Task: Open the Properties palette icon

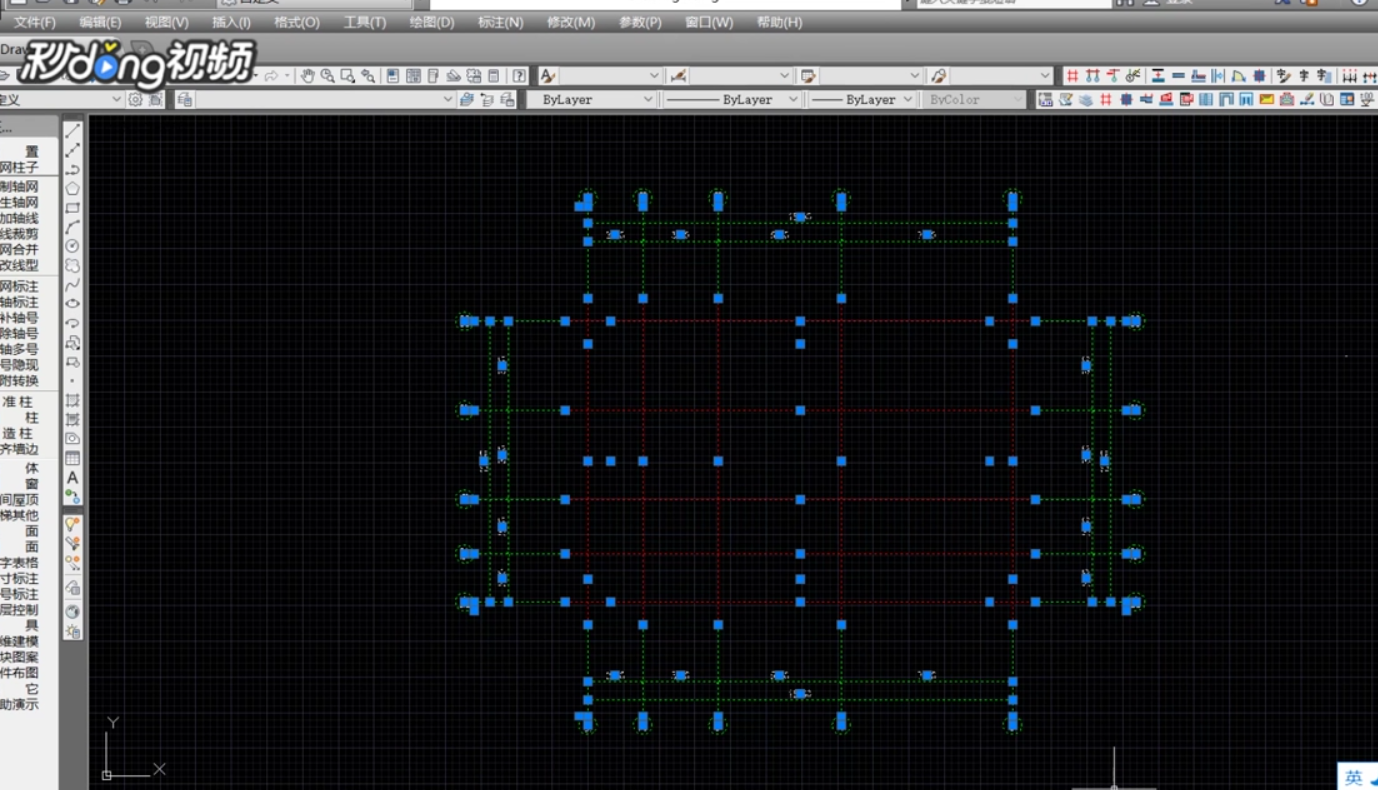Action: click(x=393, y=75)
